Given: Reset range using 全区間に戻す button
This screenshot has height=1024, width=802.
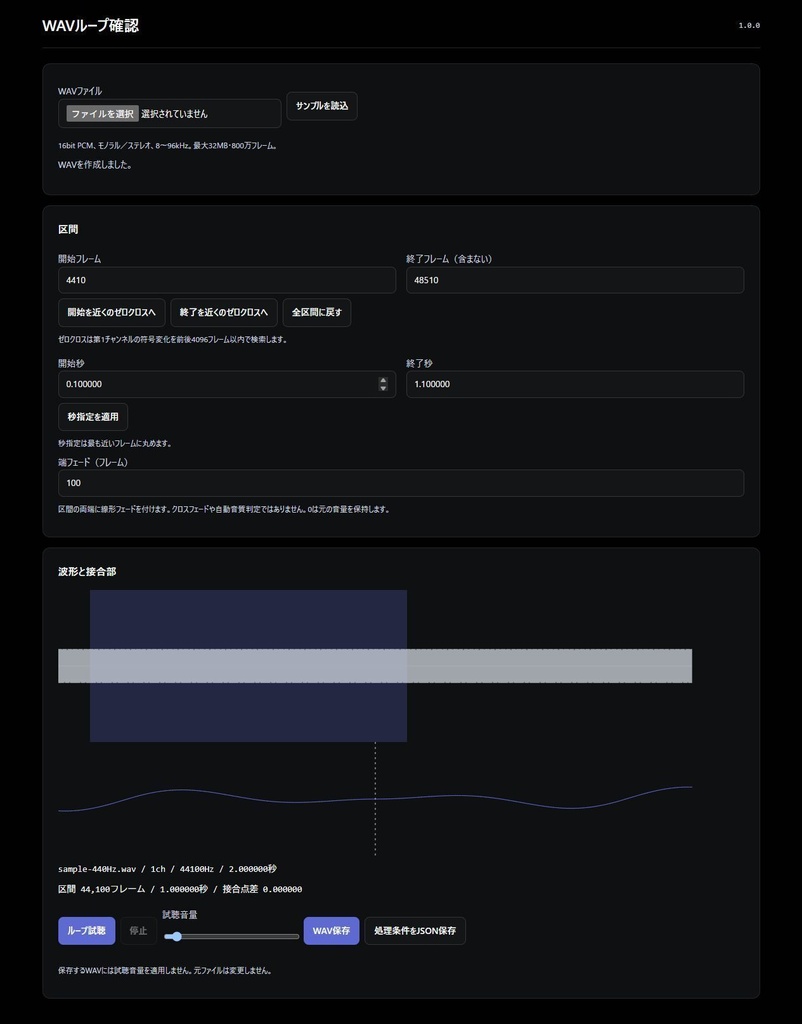Looking at the screenshot, I should (x=317, y=312).
